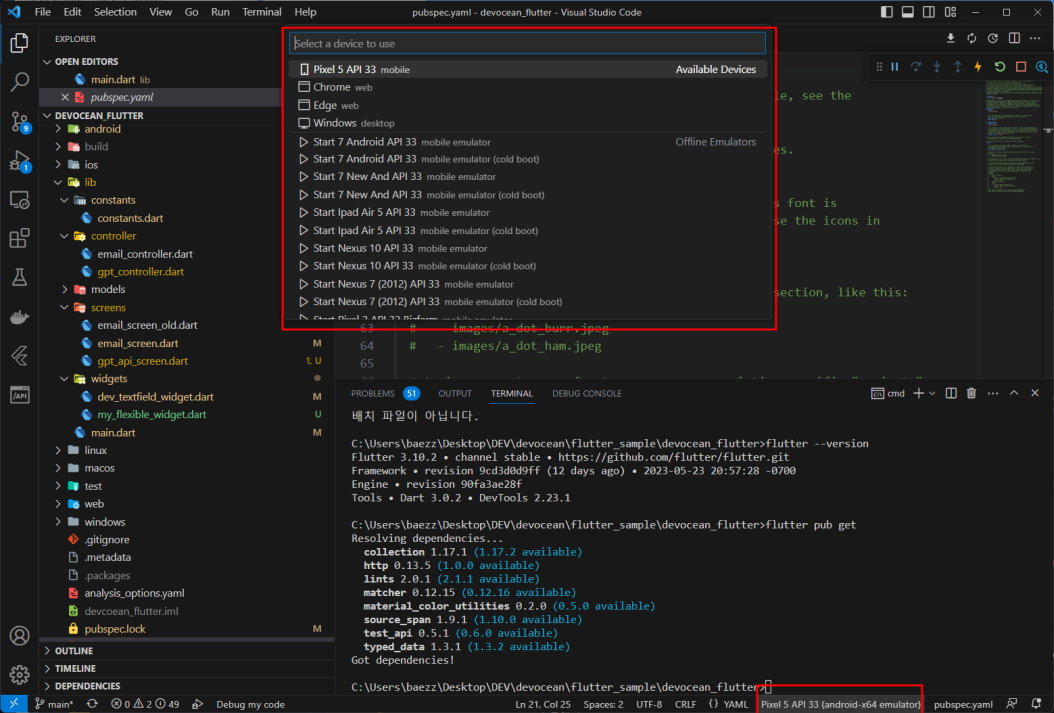
Task: Toggle the primary sidebar layout icon
Action: (887, 12)
